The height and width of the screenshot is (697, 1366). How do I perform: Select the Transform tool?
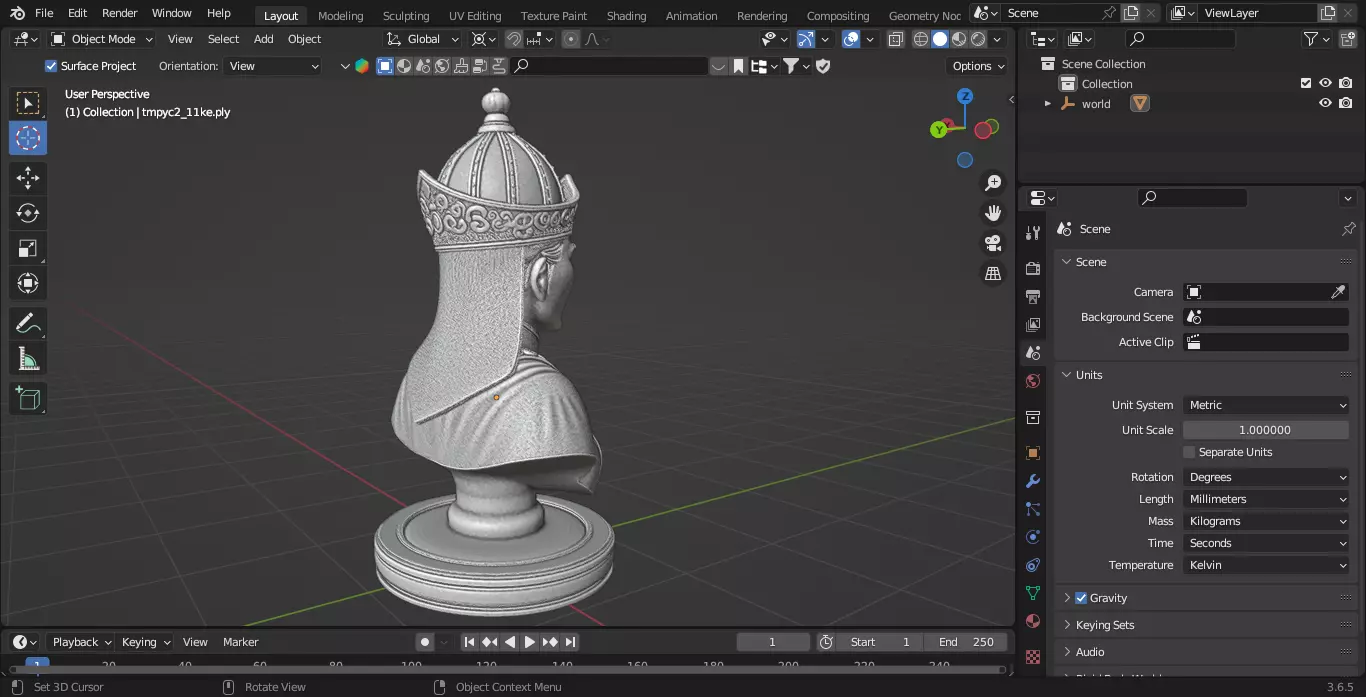coord(28,283)
